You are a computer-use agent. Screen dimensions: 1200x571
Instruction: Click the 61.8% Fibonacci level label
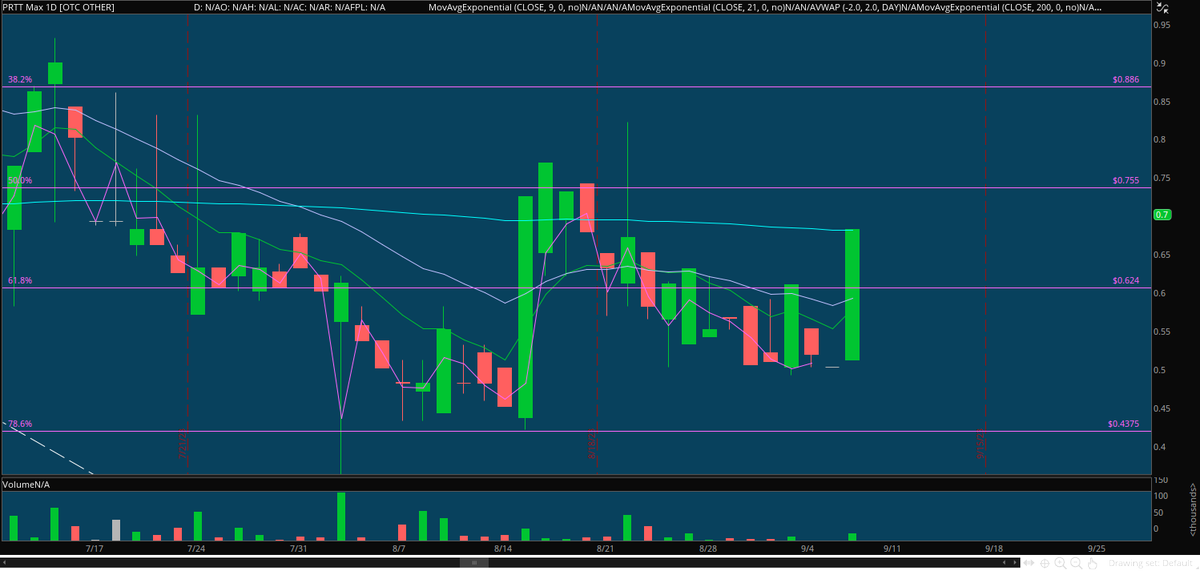pos(20,281)
